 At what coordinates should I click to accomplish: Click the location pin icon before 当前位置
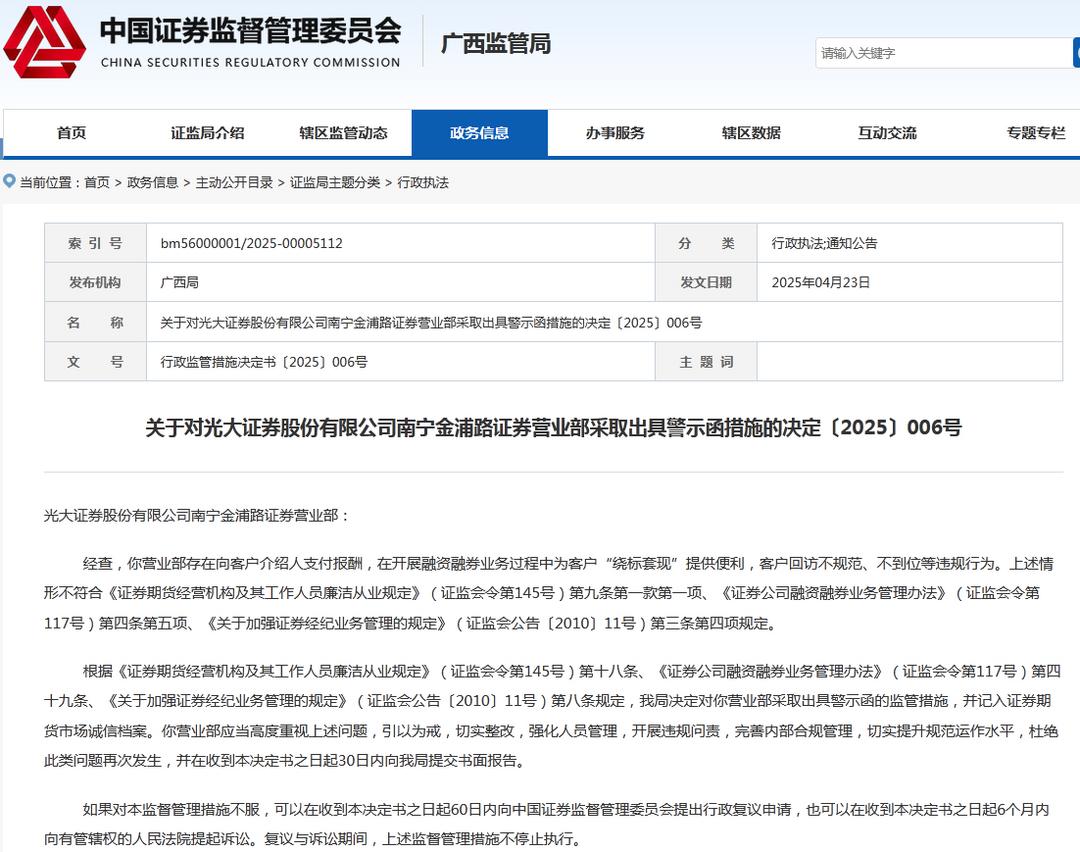[9, 182]
